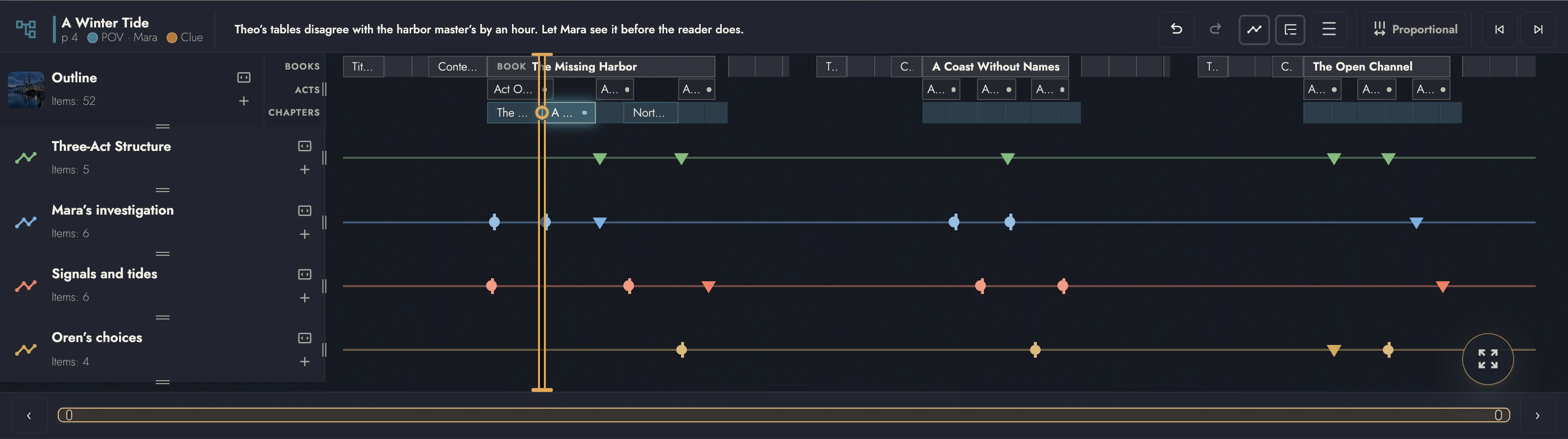Image resolution: width=1568 pixels, height=439 pixels.
Task: Click the Three-Act Structure green line icon
Action: click(x=25, y=158)
